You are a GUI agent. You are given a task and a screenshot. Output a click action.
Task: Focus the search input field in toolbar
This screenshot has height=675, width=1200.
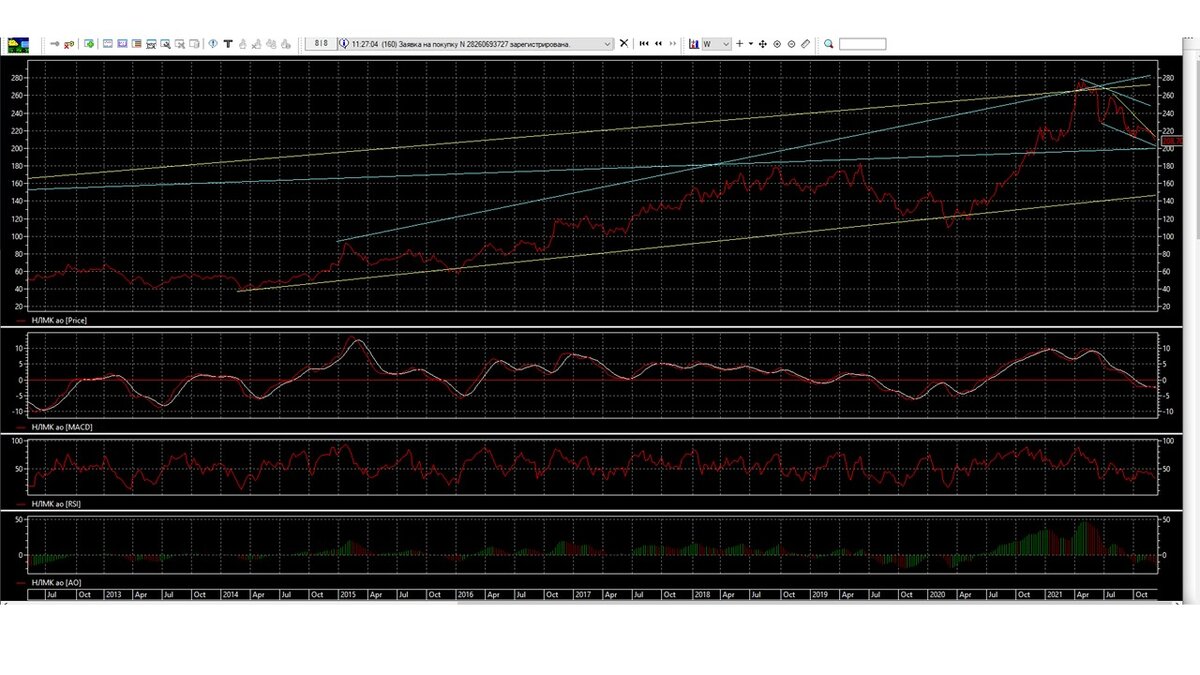[862, 44]
